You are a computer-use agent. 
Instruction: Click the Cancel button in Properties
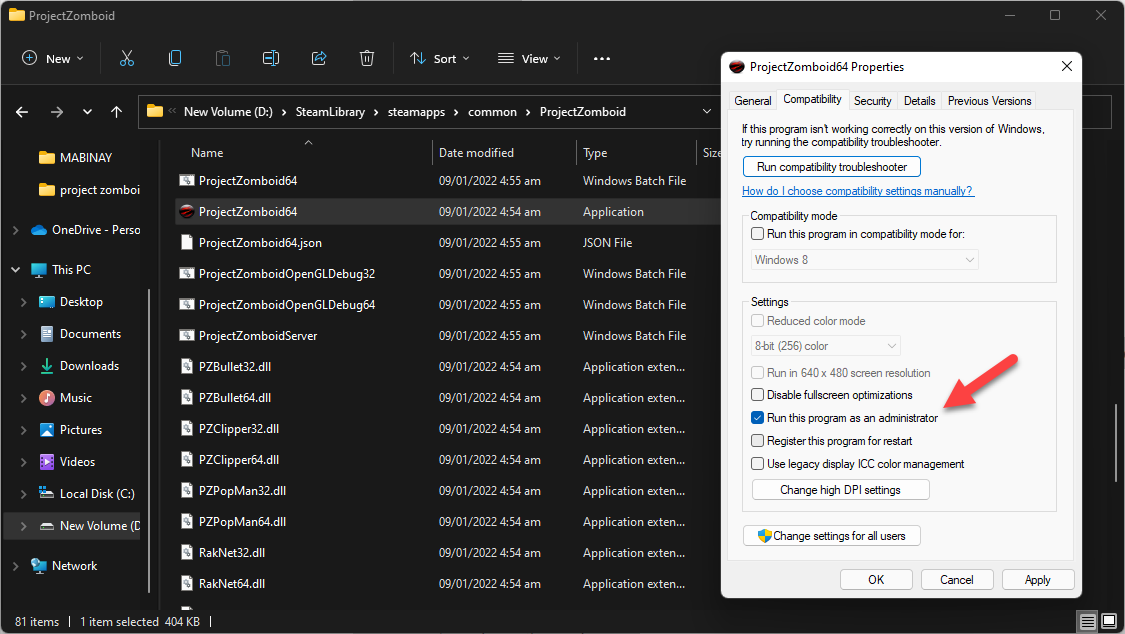coord(957,579)
